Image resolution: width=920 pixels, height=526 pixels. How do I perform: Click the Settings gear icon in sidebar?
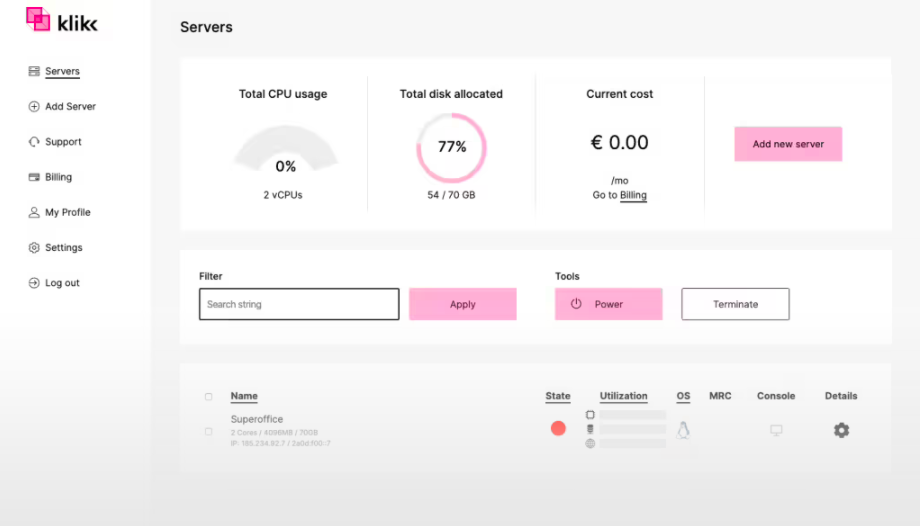(34, 248)
